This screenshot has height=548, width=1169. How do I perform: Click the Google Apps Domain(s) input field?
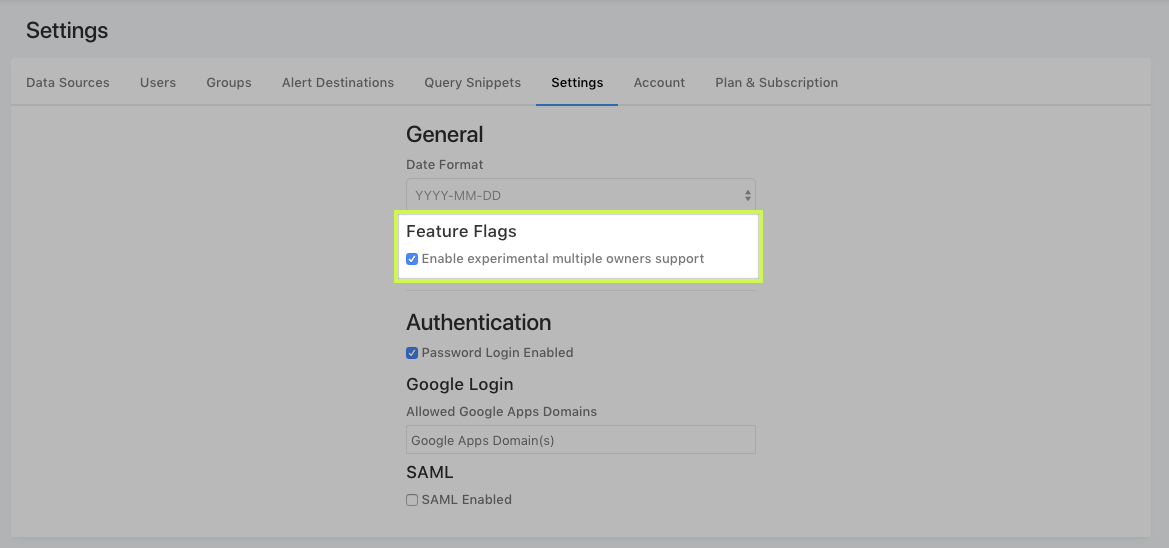pos(580,440)
